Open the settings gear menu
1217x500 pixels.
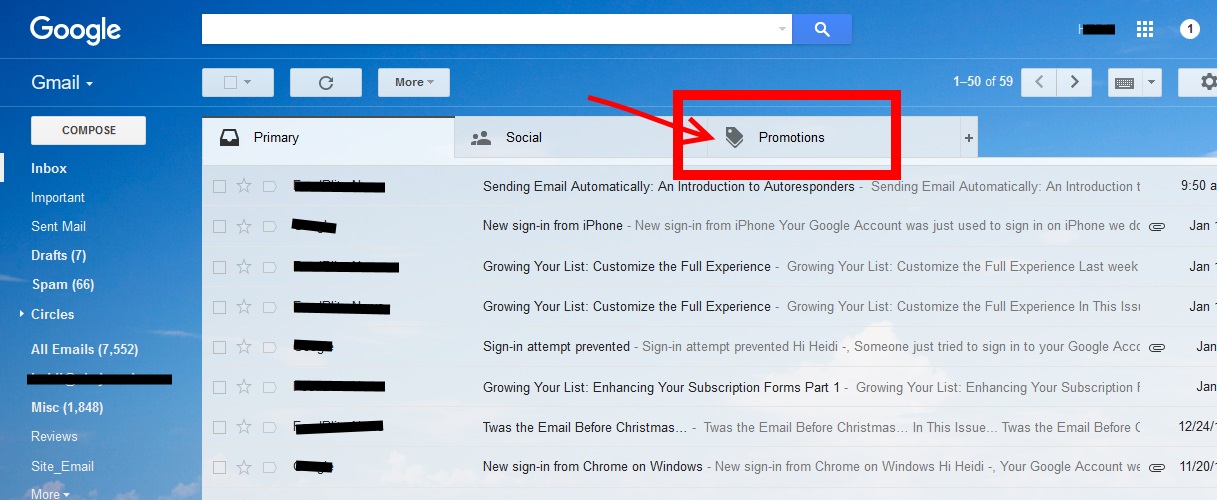tap(1207, 82)
